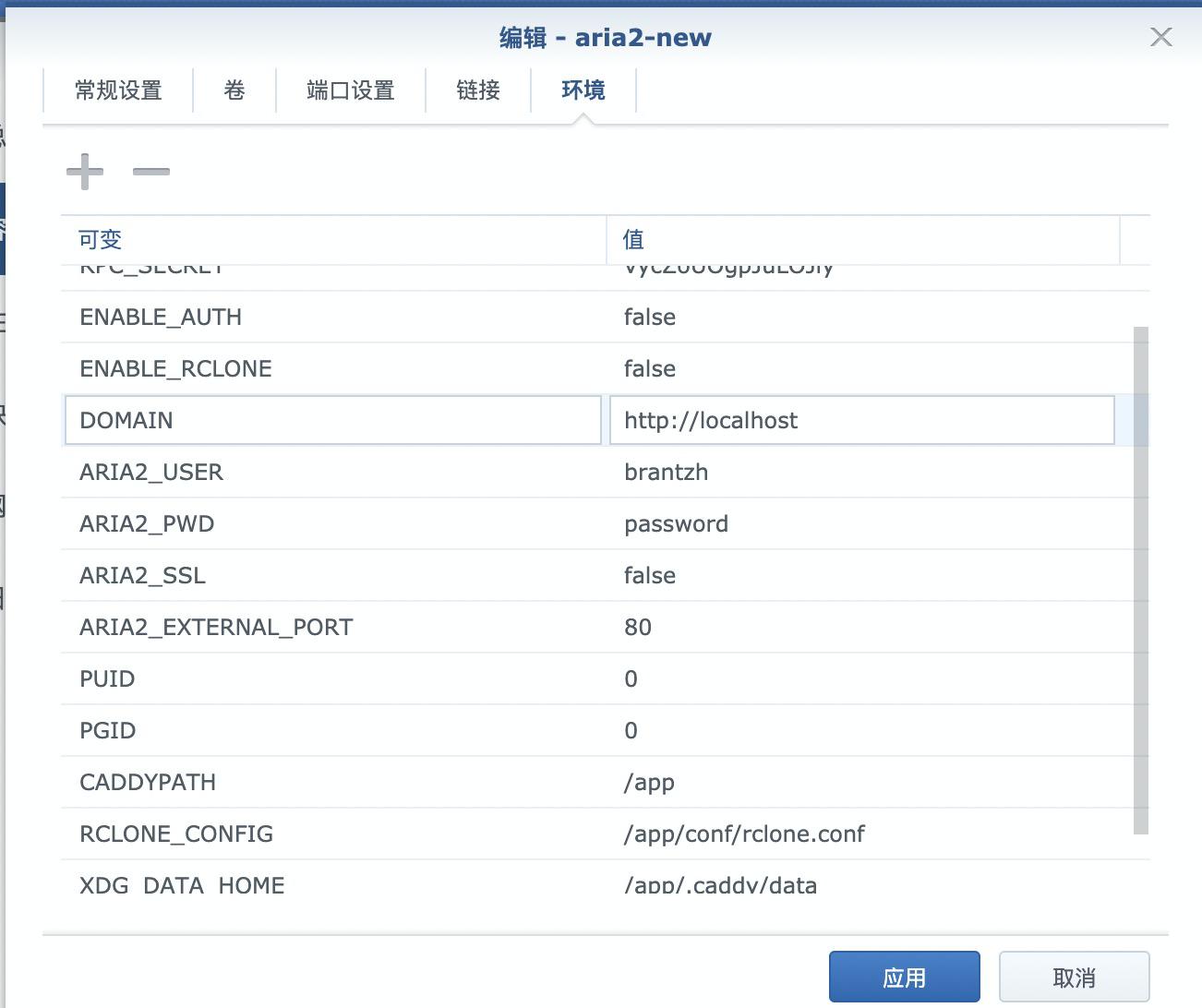Click the 应用 button to apply changes
This screenshot has height=1008, width=1202.
[x=906, y=976]
